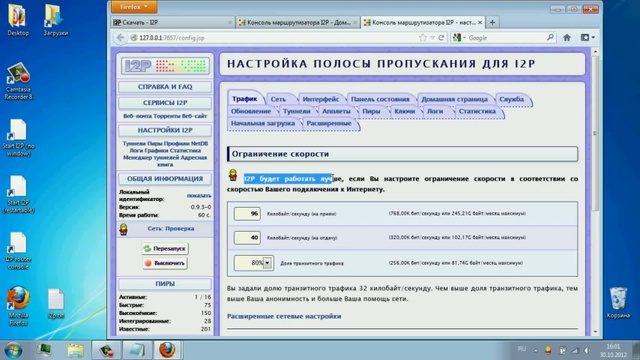Click Firefox icon in the taskbar

(x=167, y=350)
